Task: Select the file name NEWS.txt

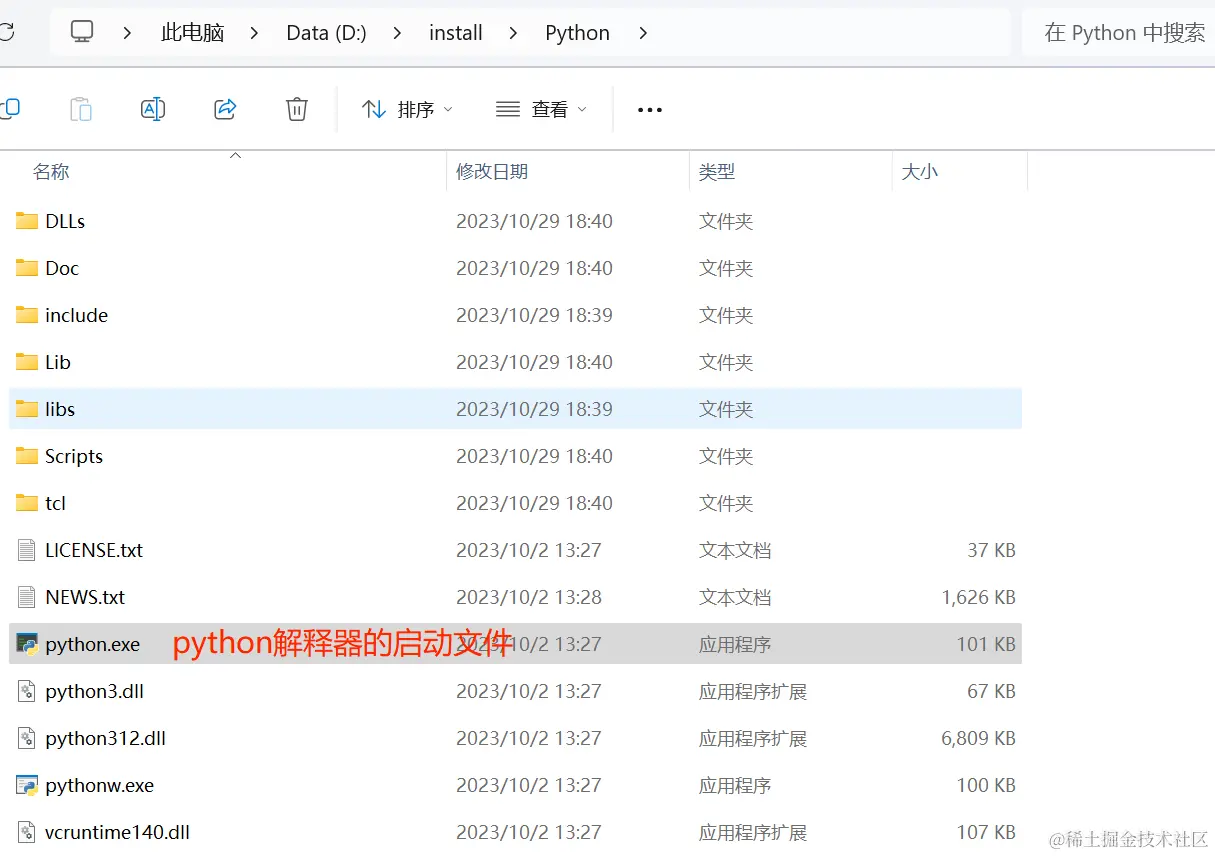Action: tap(85, 597)
